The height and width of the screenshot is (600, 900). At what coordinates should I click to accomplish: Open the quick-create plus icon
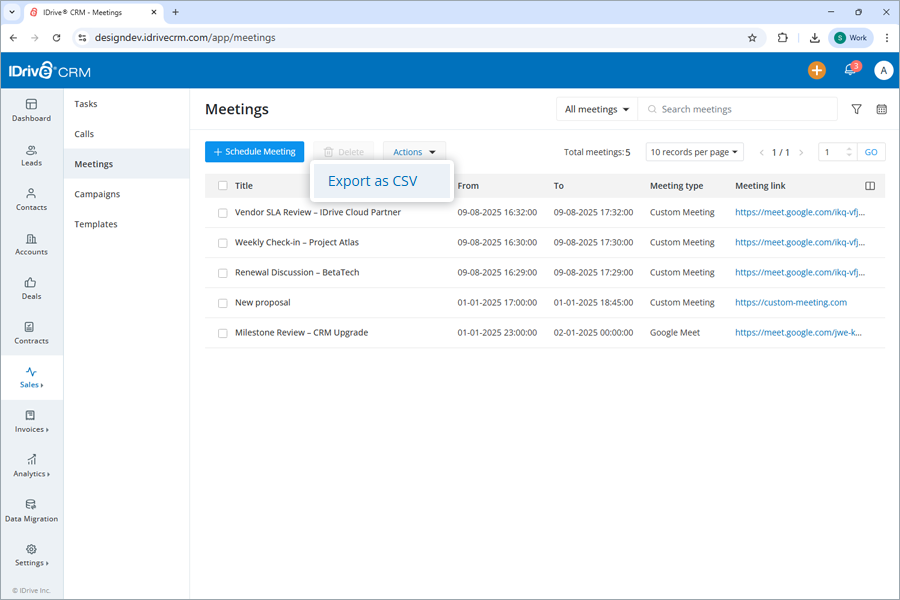816,70
